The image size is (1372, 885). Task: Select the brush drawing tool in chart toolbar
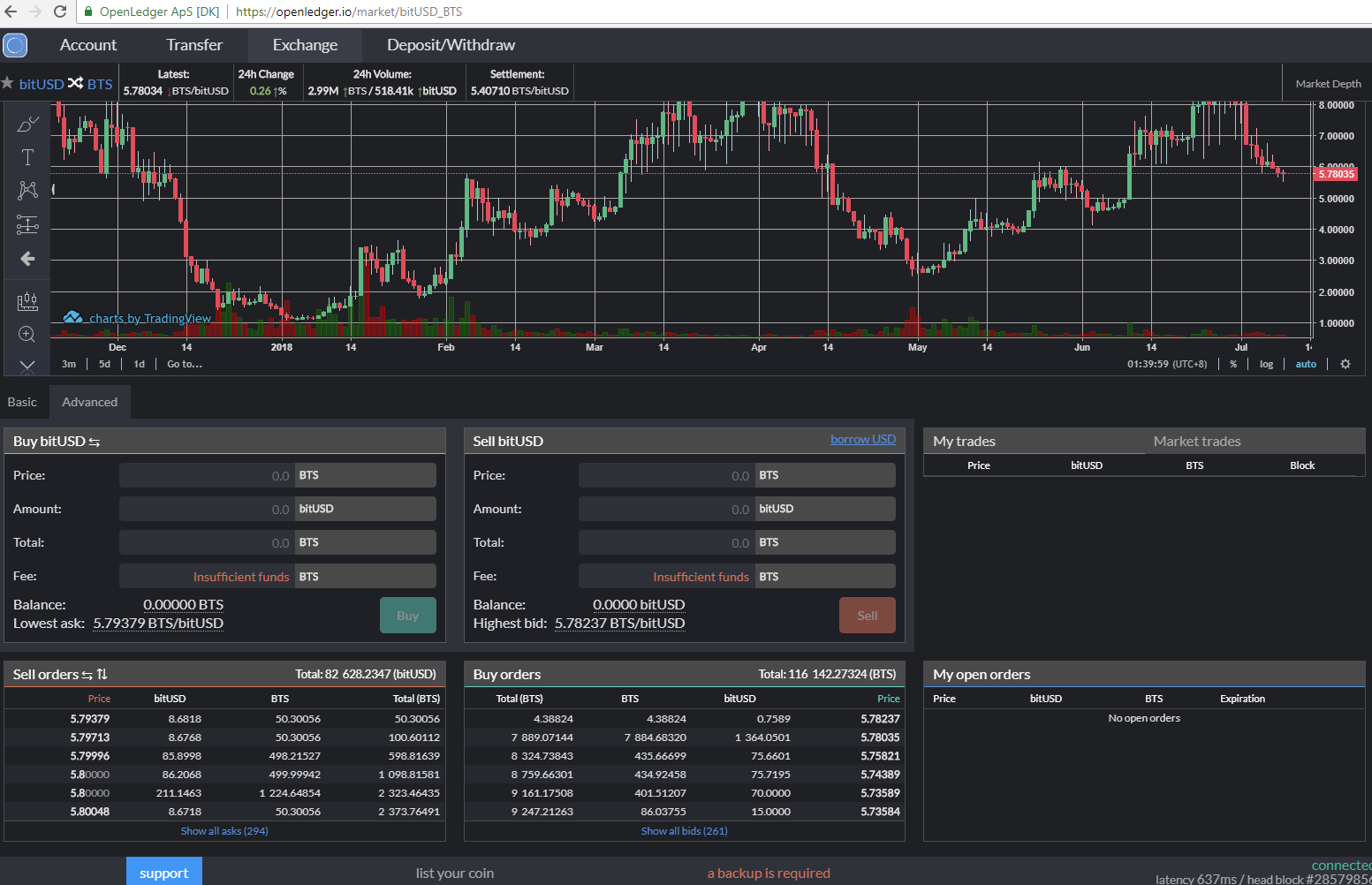pyautogui.click(x=27, y=125)
